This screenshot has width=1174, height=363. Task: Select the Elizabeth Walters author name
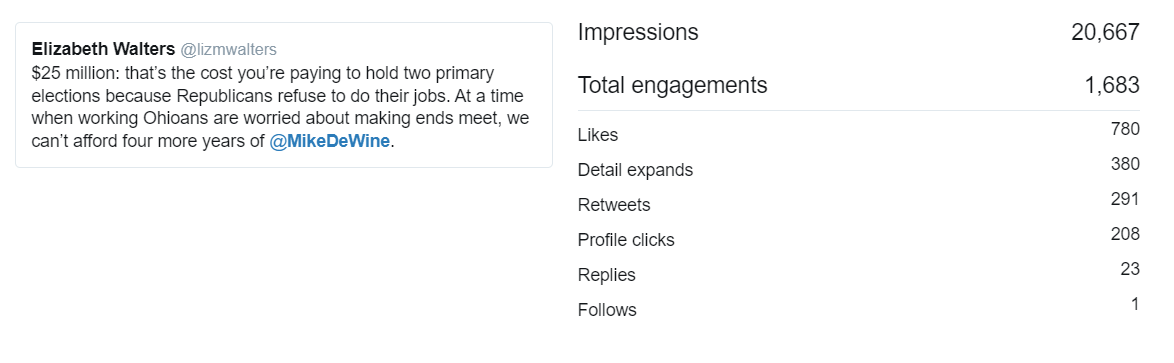click(x=103, y=49)
